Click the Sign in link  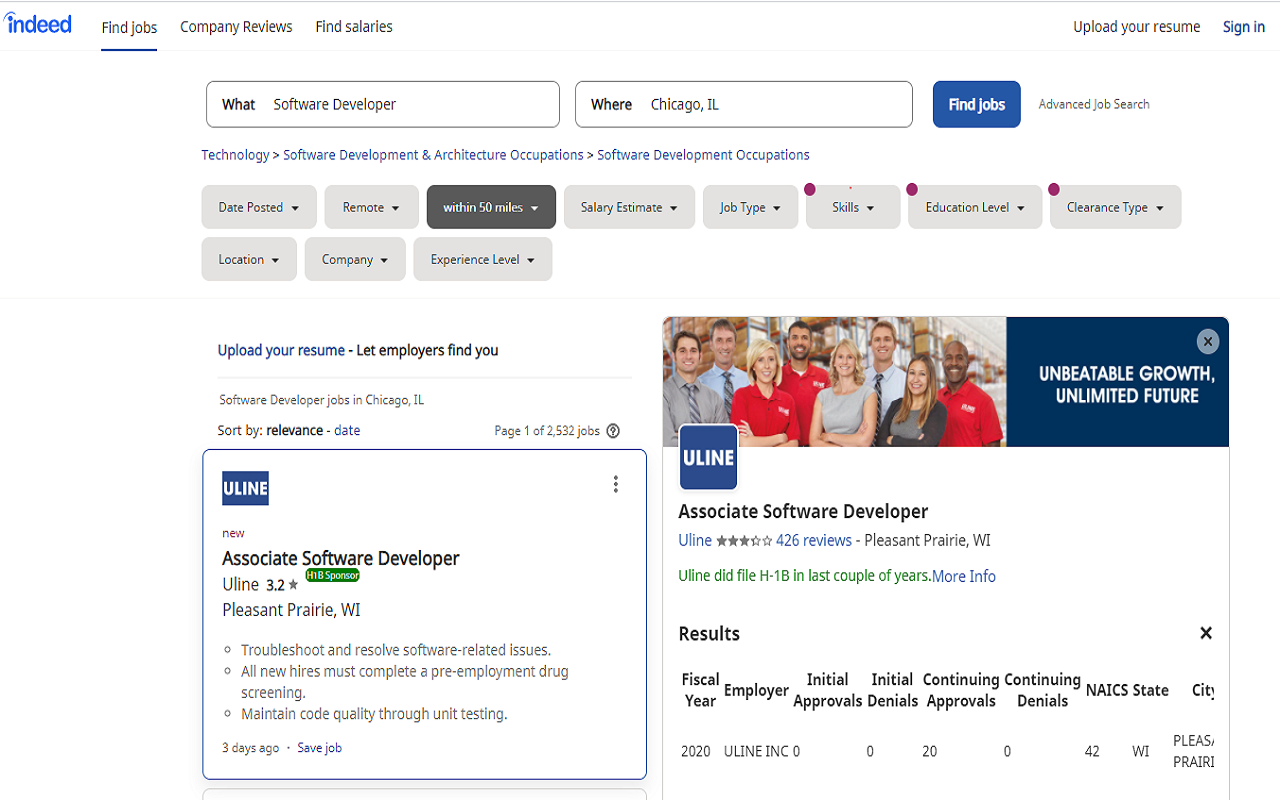click(1243, 27)
